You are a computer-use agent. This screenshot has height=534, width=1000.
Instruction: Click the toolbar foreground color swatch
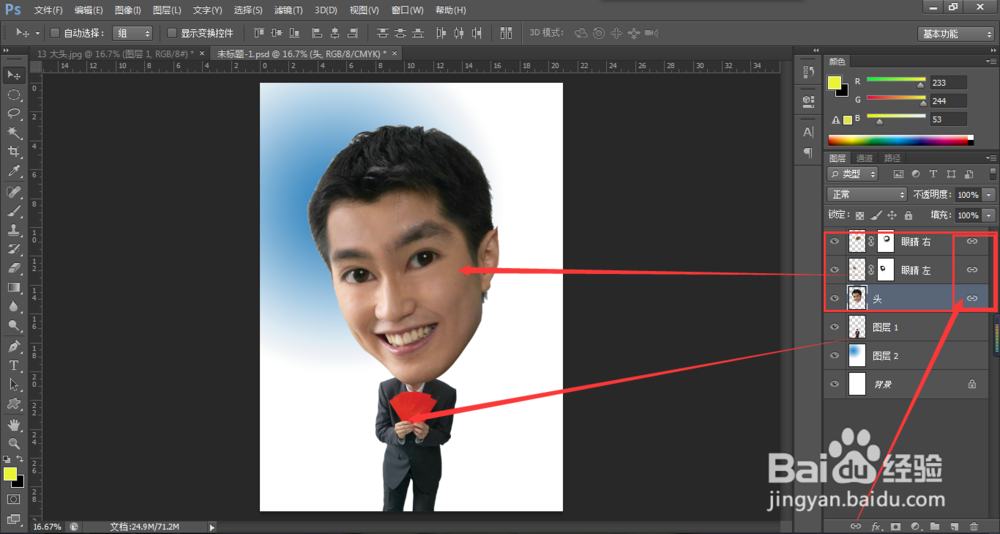pos(10,473)
